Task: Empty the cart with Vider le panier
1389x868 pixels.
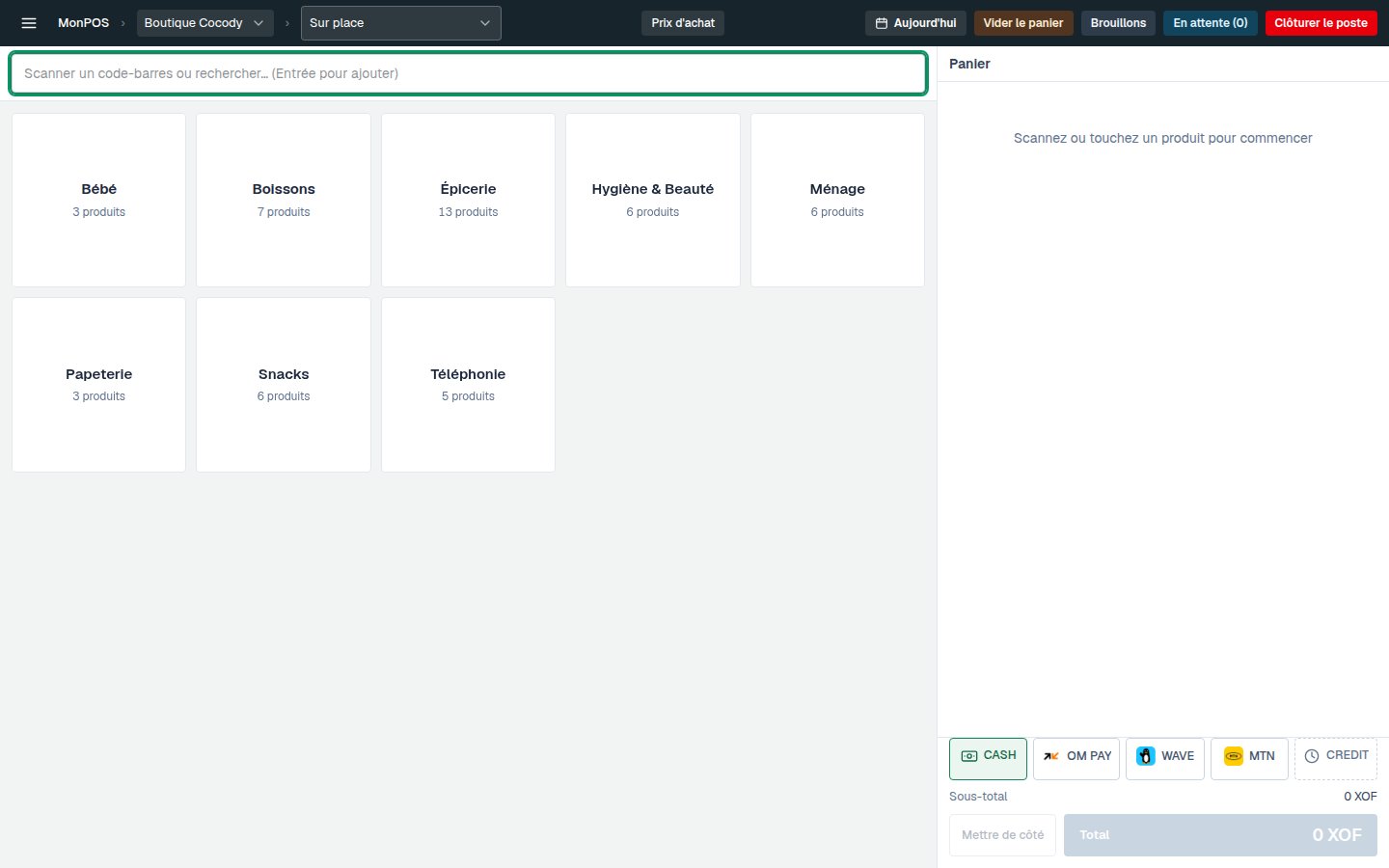Action: [1023, 23]
